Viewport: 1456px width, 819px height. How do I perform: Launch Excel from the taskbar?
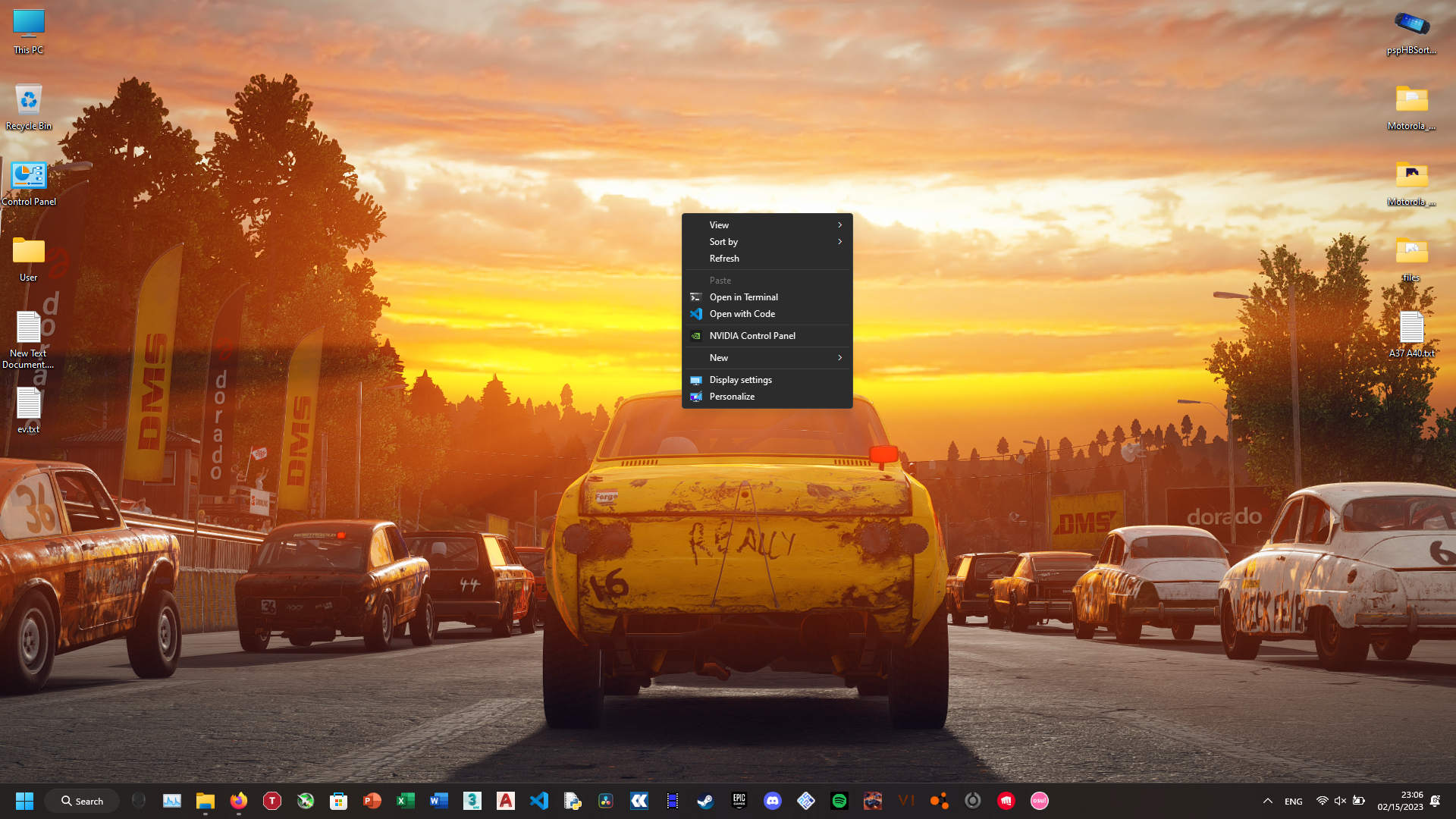[406, 801]
